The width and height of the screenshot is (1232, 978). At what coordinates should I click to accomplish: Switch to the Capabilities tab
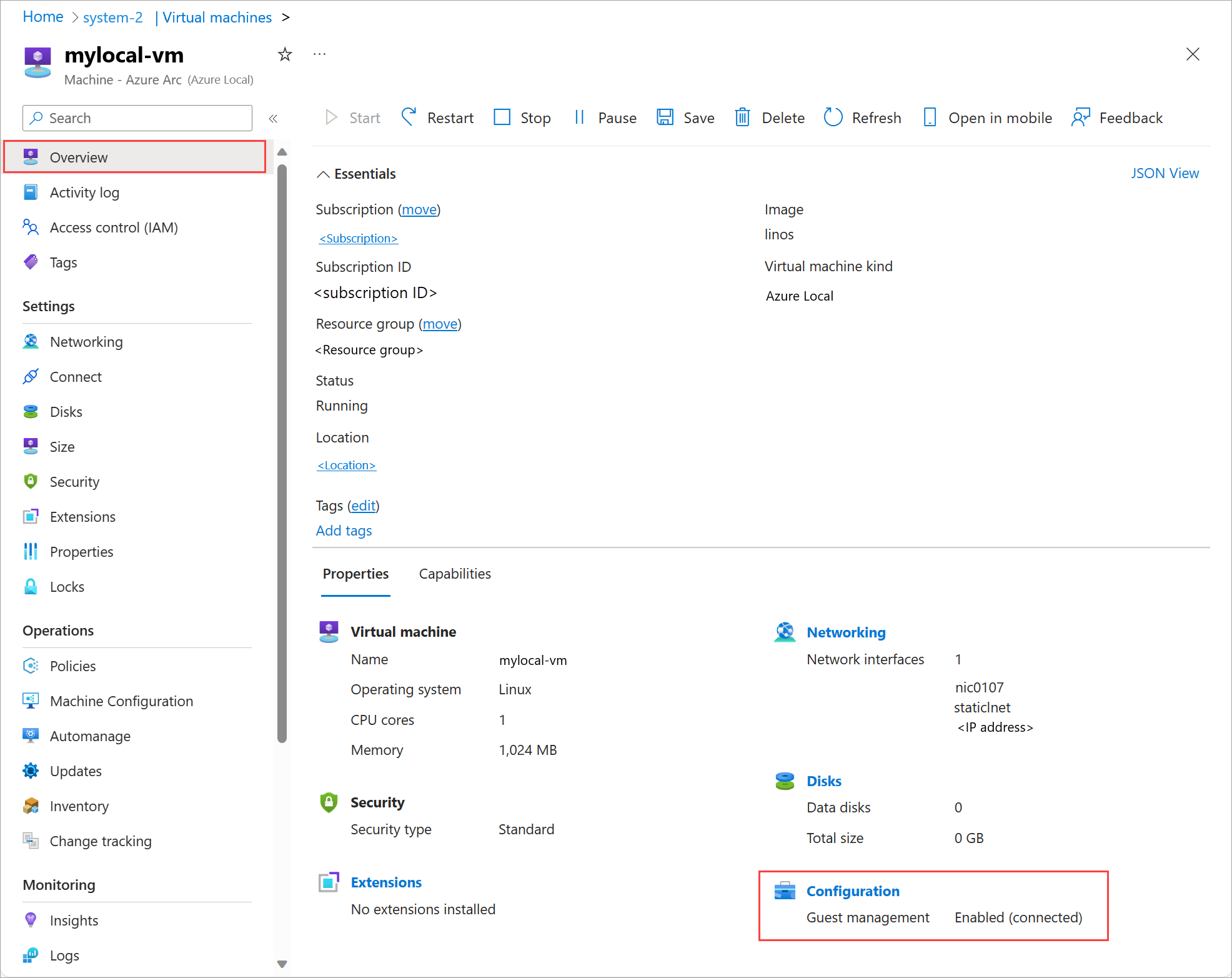point(454,574)
